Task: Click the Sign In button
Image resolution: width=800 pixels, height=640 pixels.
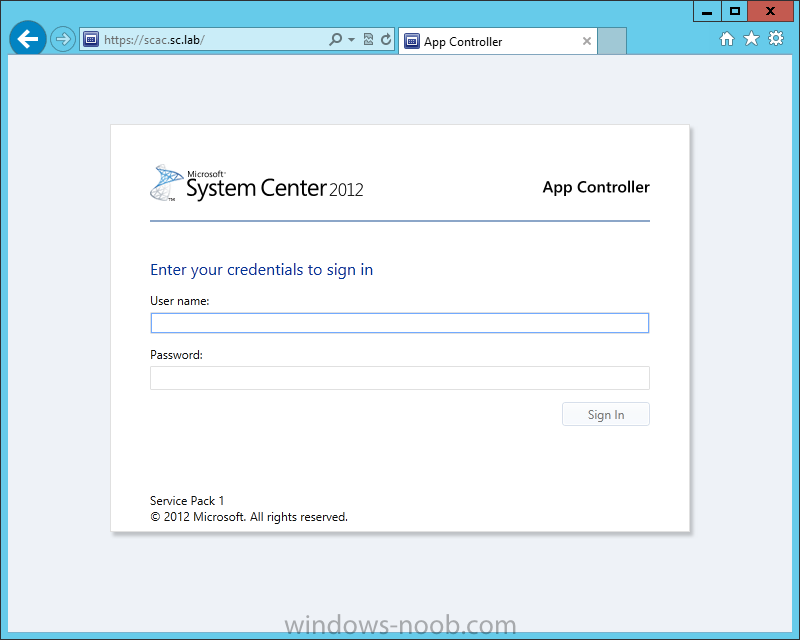Action: [x=606, y=414]
